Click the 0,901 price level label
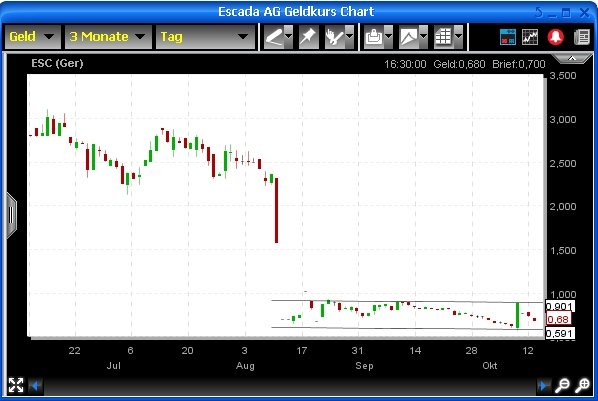The image size is (598, 401). point(559,306)
